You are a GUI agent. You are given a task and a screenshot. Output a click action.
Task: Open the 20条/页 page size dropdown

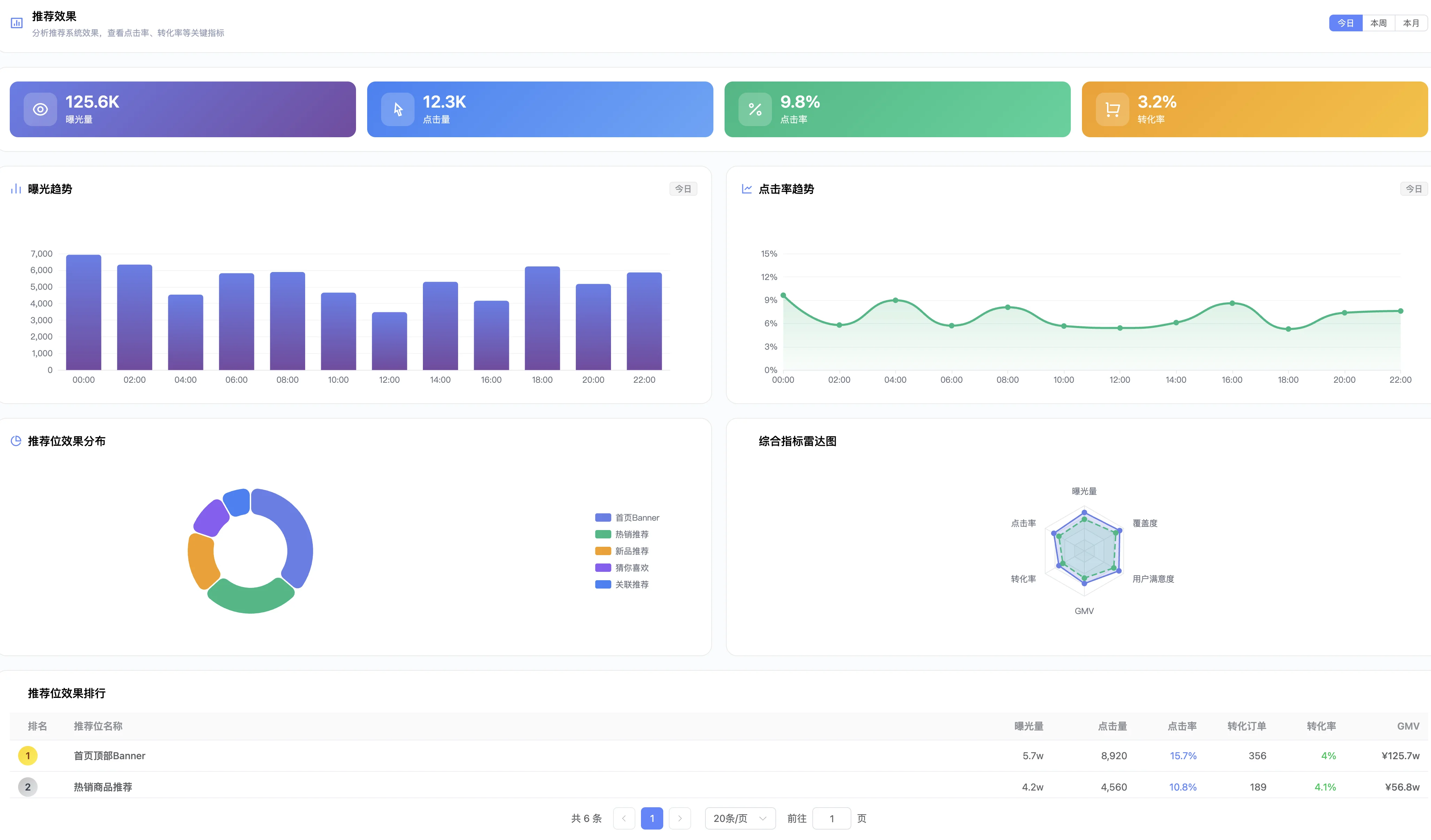point(740,818)
